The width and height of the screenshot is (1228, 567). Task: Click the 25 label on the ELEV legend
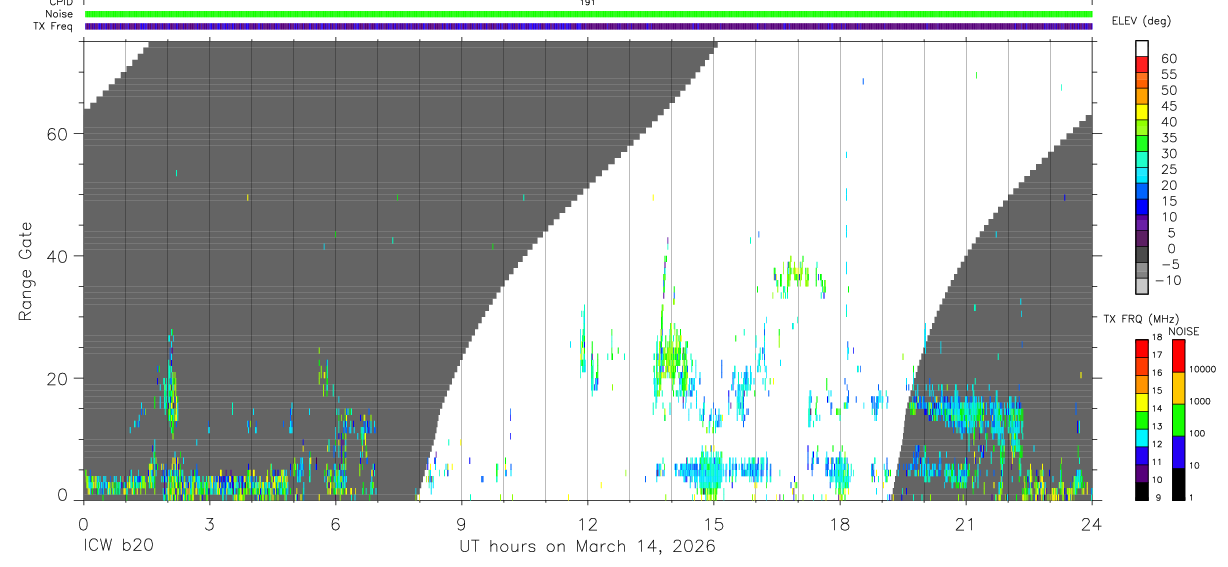(x=1169, y=169)
